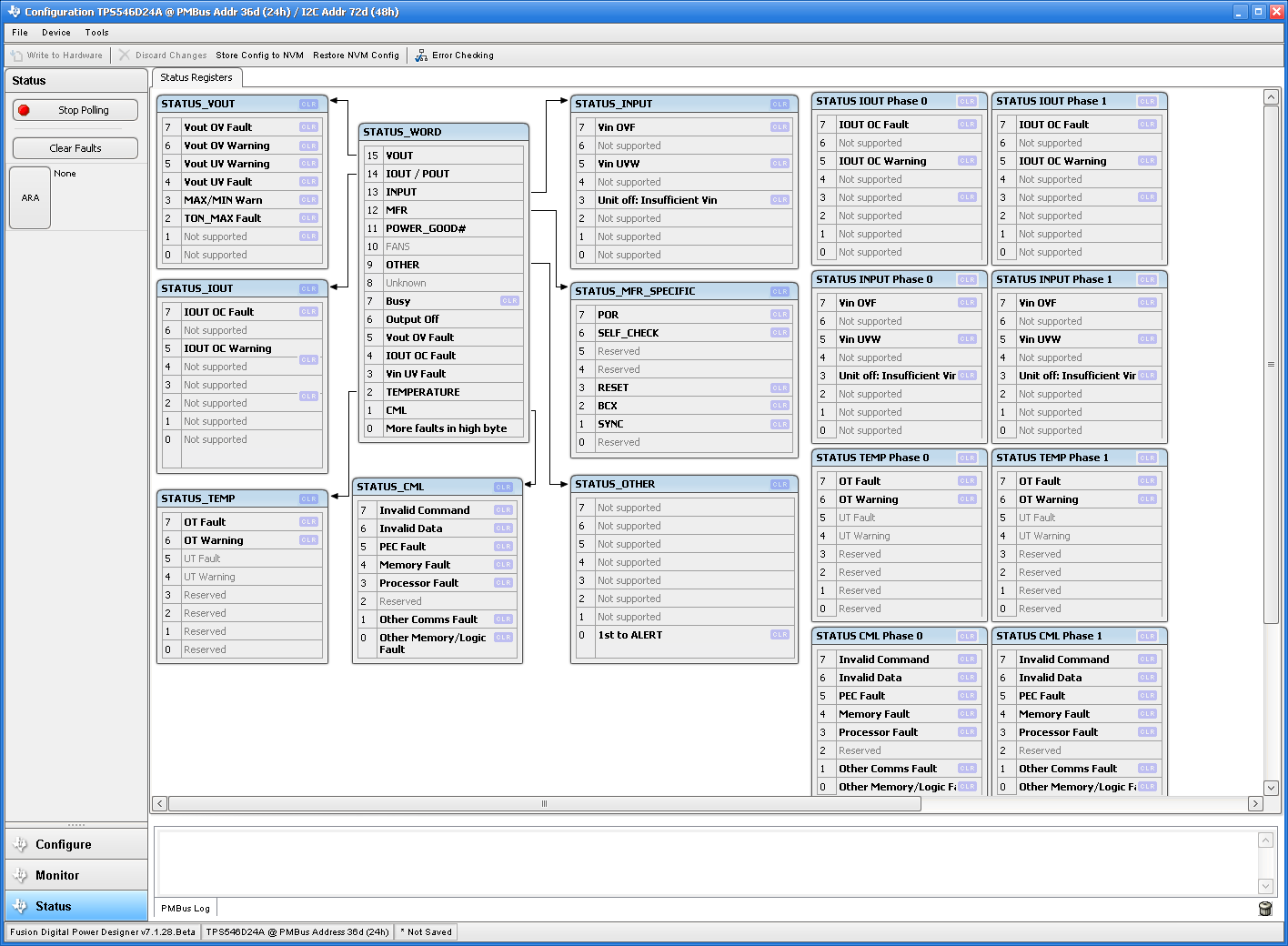Image resolution: width=1288 pixels, height=946 pixels.
Task: Switch to the PMBus Log tab
Action: pos(185,908)
